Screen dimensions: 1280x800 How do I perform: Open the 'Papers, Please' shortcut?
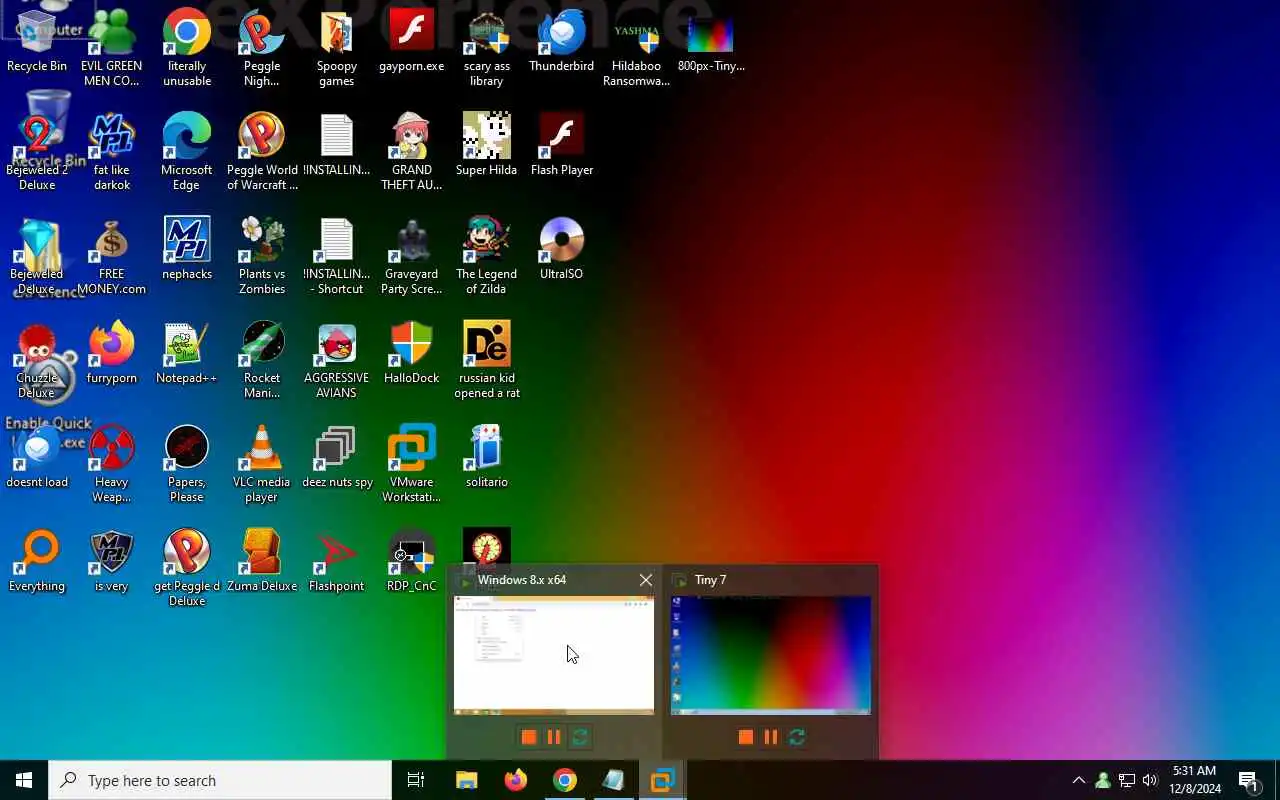point(187,464)
